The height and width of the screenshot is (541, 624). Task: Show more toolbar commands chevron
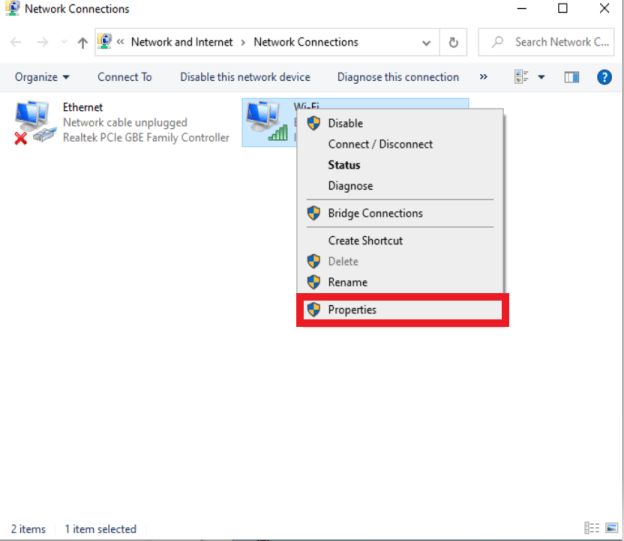coord(484,76)
